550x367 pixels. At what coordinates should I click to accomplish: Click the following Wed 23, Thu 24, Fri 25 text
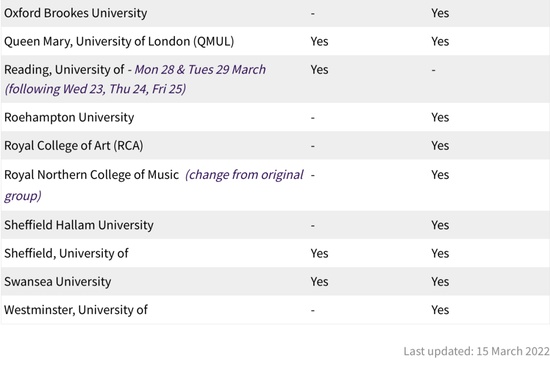point(95,89)
